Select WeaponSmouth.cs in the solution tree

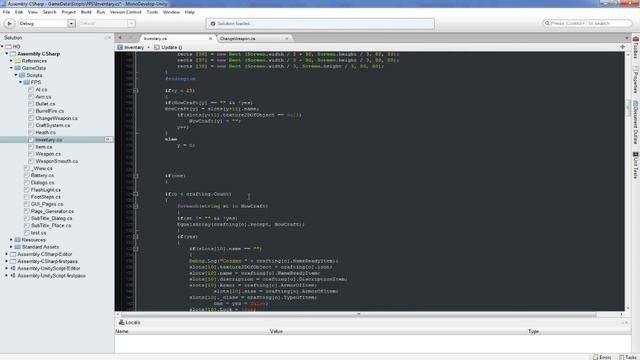tap(56, 161)
